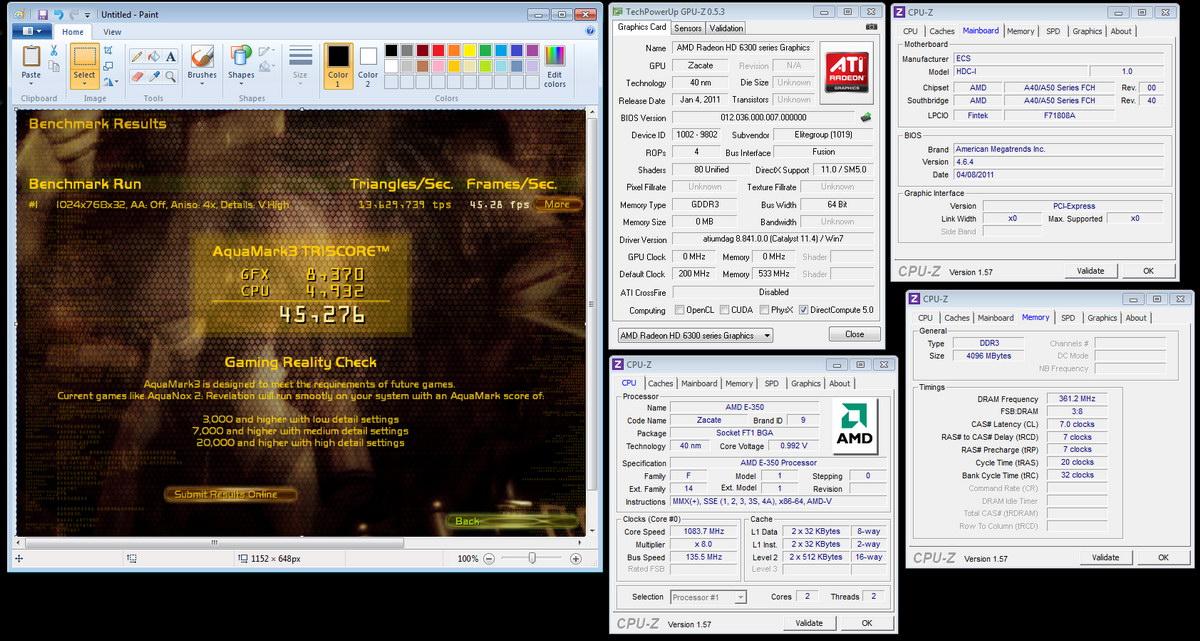The image size is (1200, 641).
Task: Select the Magnifier tool in Paint
Action: 171,76
